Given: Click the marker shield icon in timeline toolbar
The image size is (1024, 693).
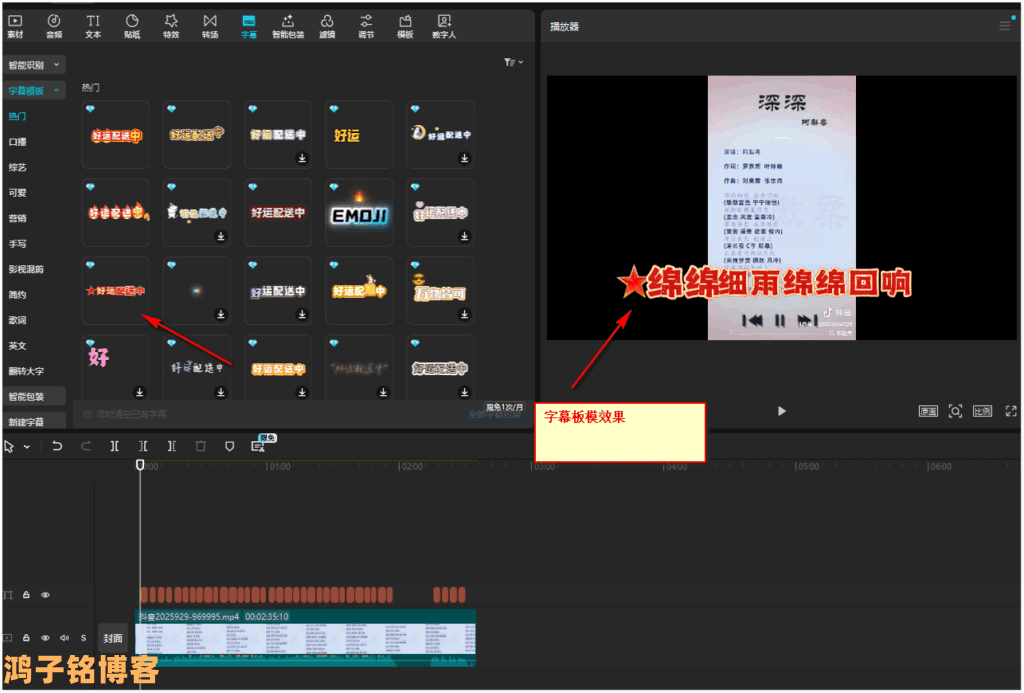Looking at the screenshot, I should click(229, 446).
